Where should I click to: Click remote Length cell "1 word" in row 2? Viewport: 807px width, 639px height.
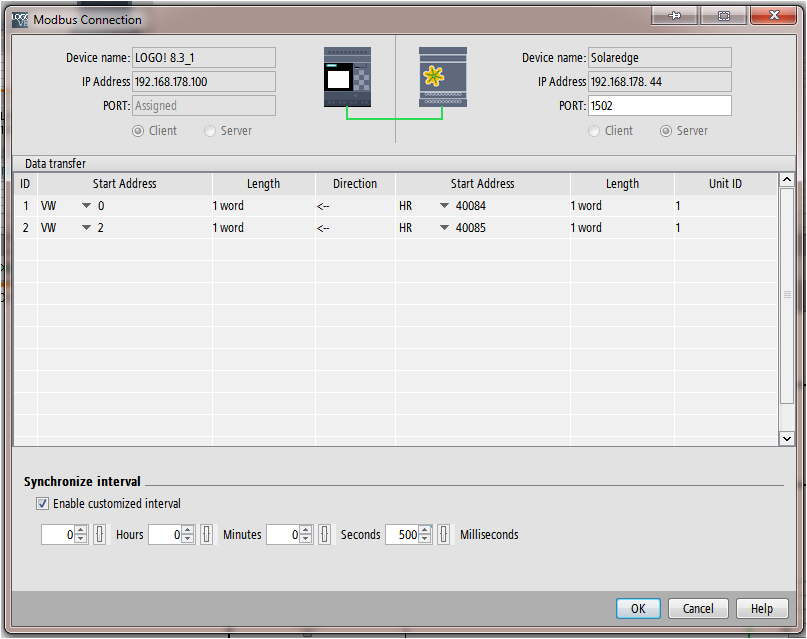point(622,227)
